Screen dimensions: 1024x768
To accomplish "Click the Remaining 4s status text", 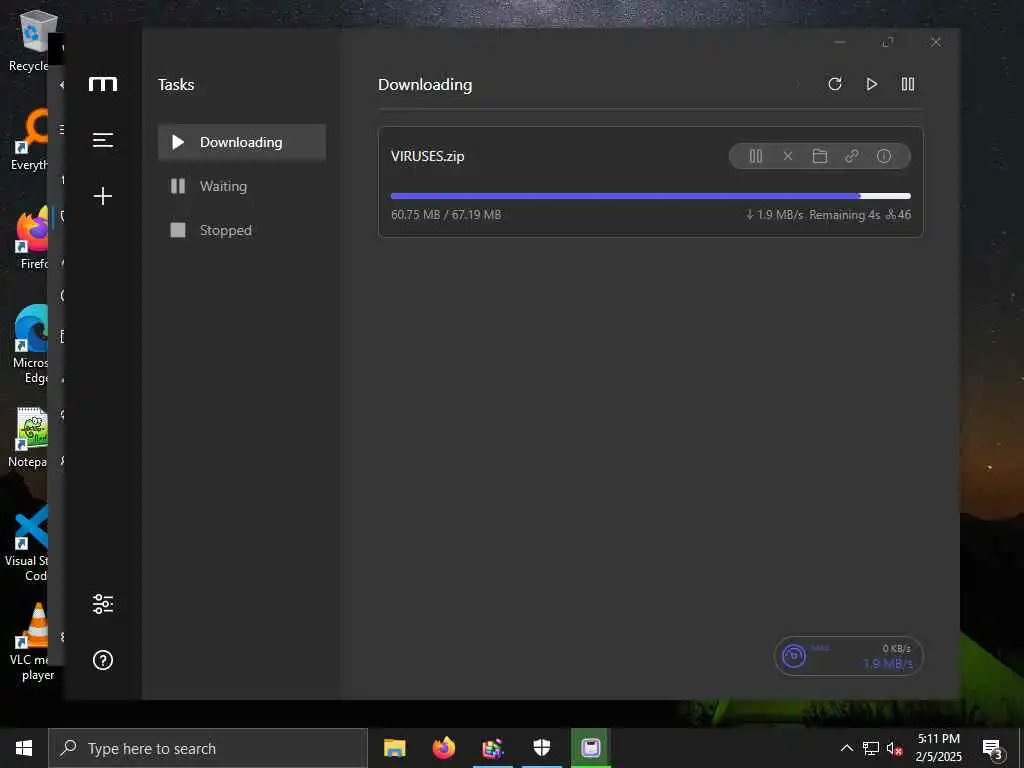I will click(x=844, y=215).
